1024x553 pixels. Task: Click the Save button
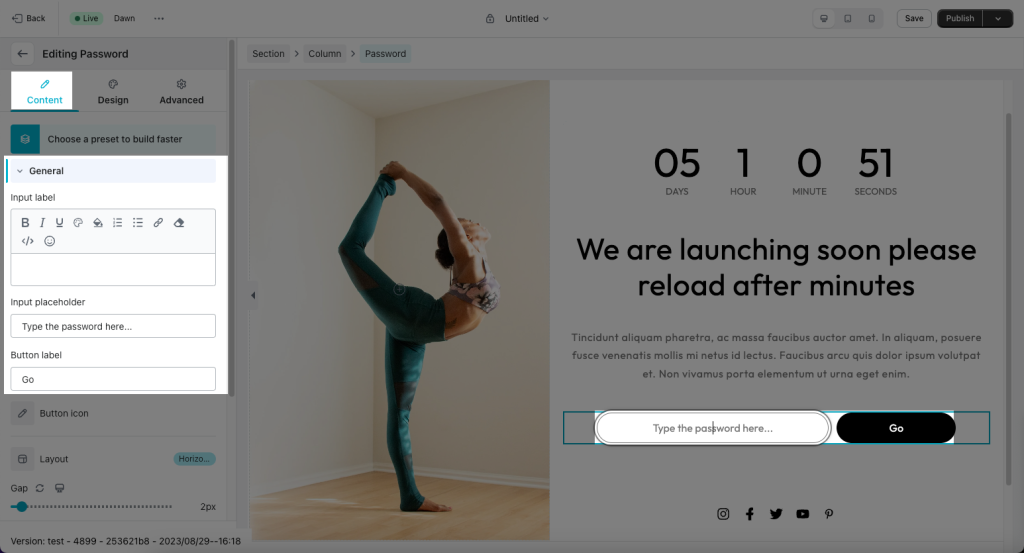click(x=914, y=18)
